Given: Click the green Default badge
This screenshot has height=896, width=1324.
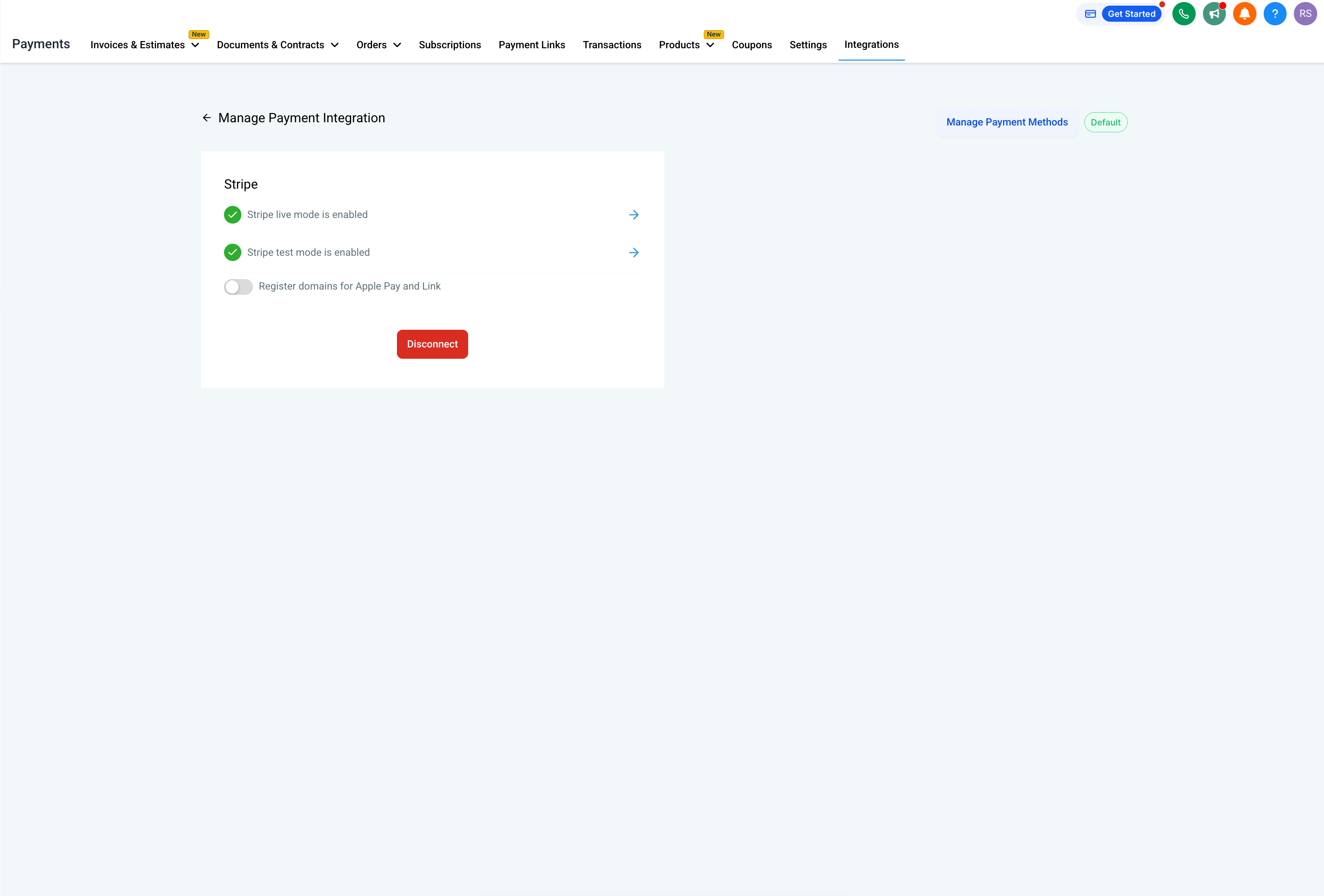Looking at the screenshot, I should 1105,123.
